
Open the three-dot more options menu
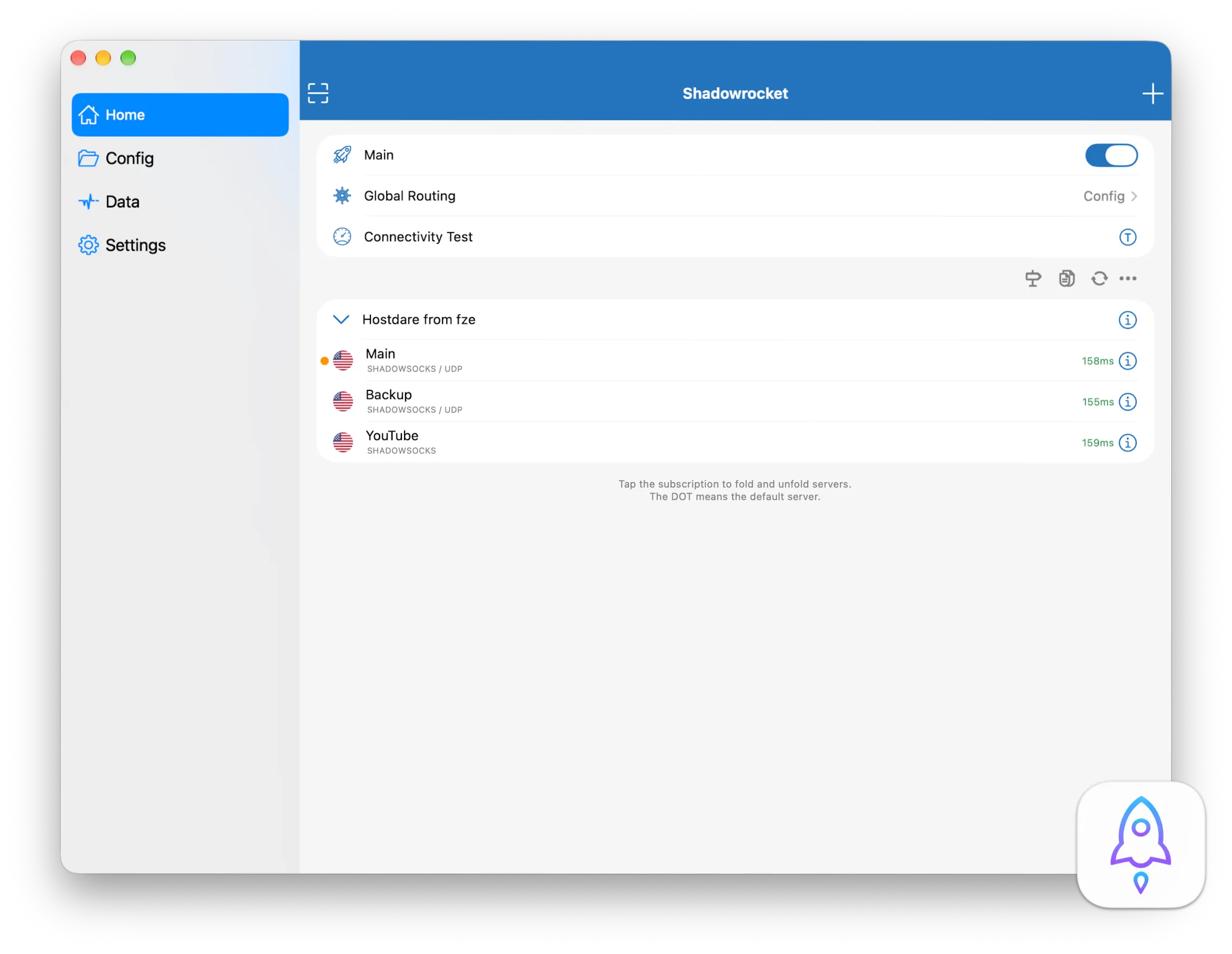(1128, 278)
